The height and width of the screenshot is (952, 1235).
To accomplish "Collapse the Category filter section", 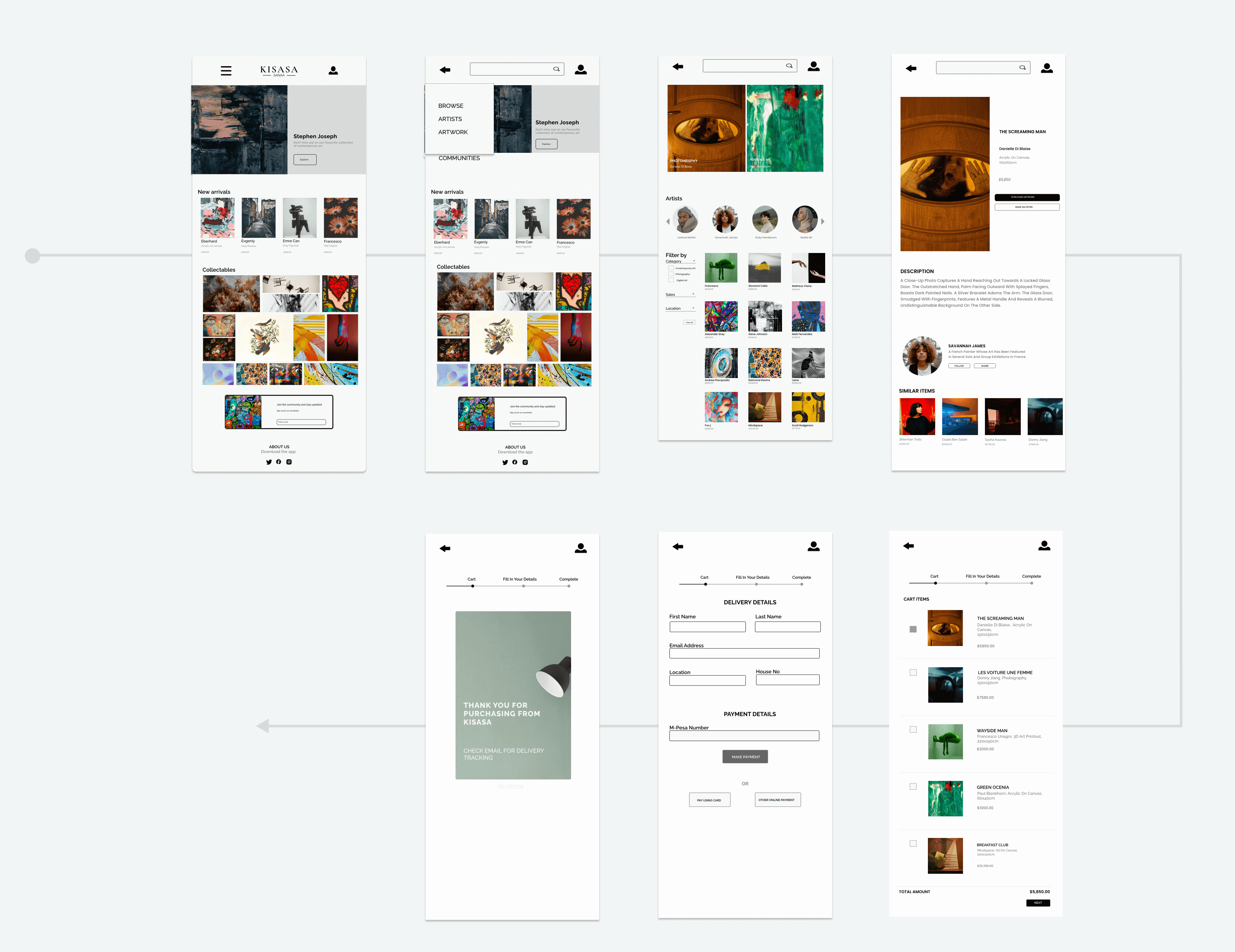I will point(694,261).
